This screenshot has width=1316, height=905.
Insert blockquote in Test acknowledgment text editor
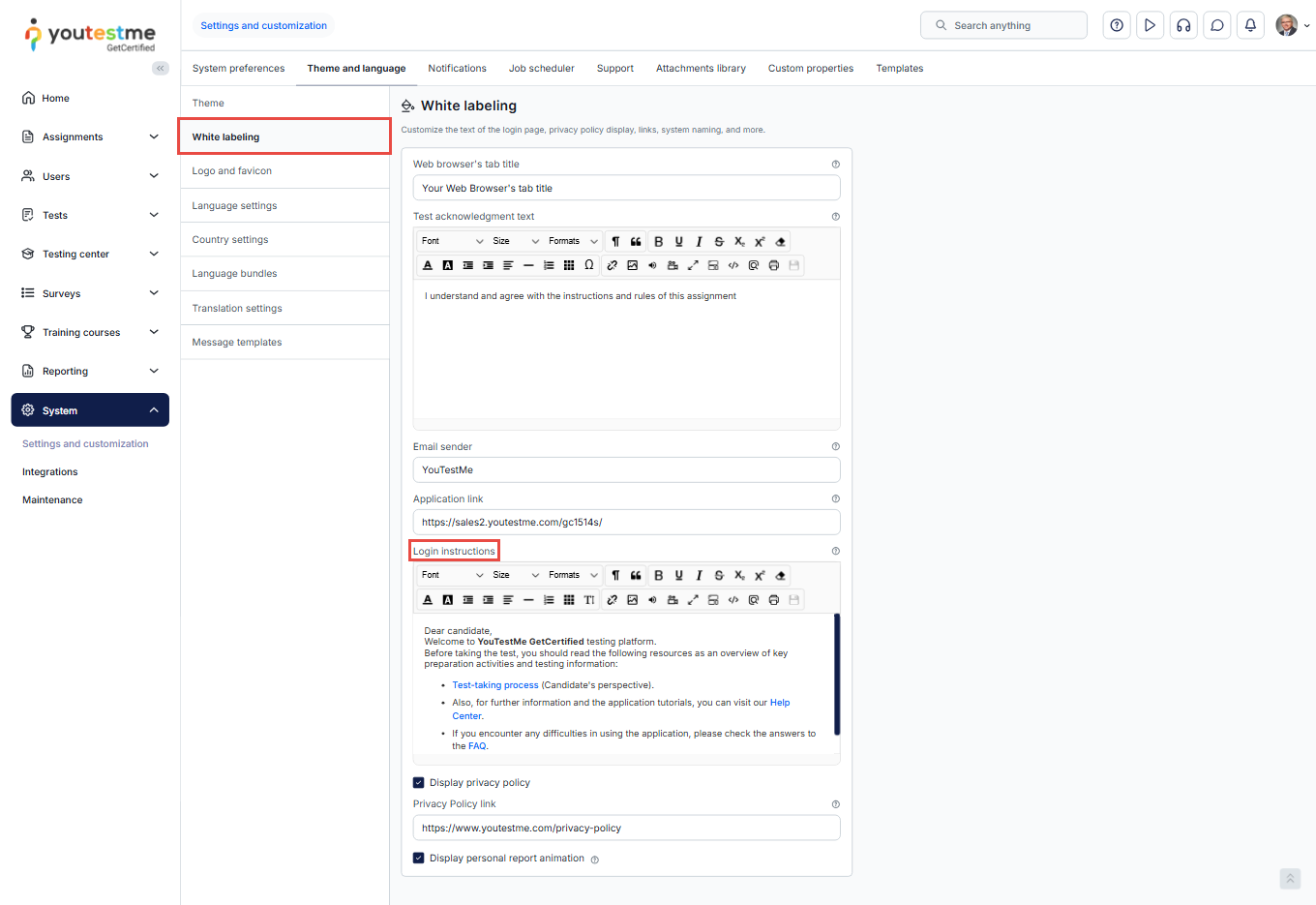636,242
